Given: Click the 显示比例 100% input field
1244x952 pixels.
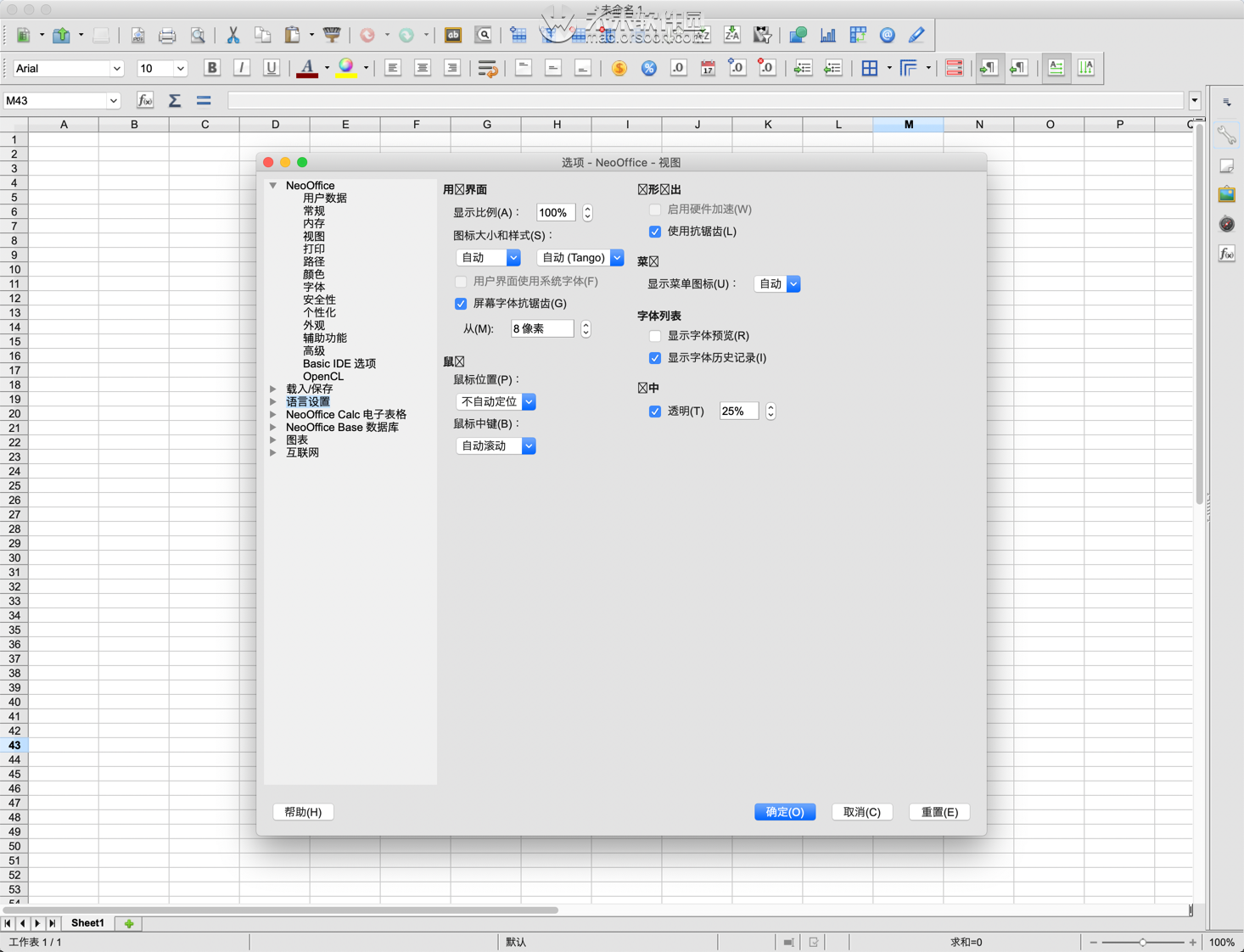Looking at the screenshot, I should (556, 213).
